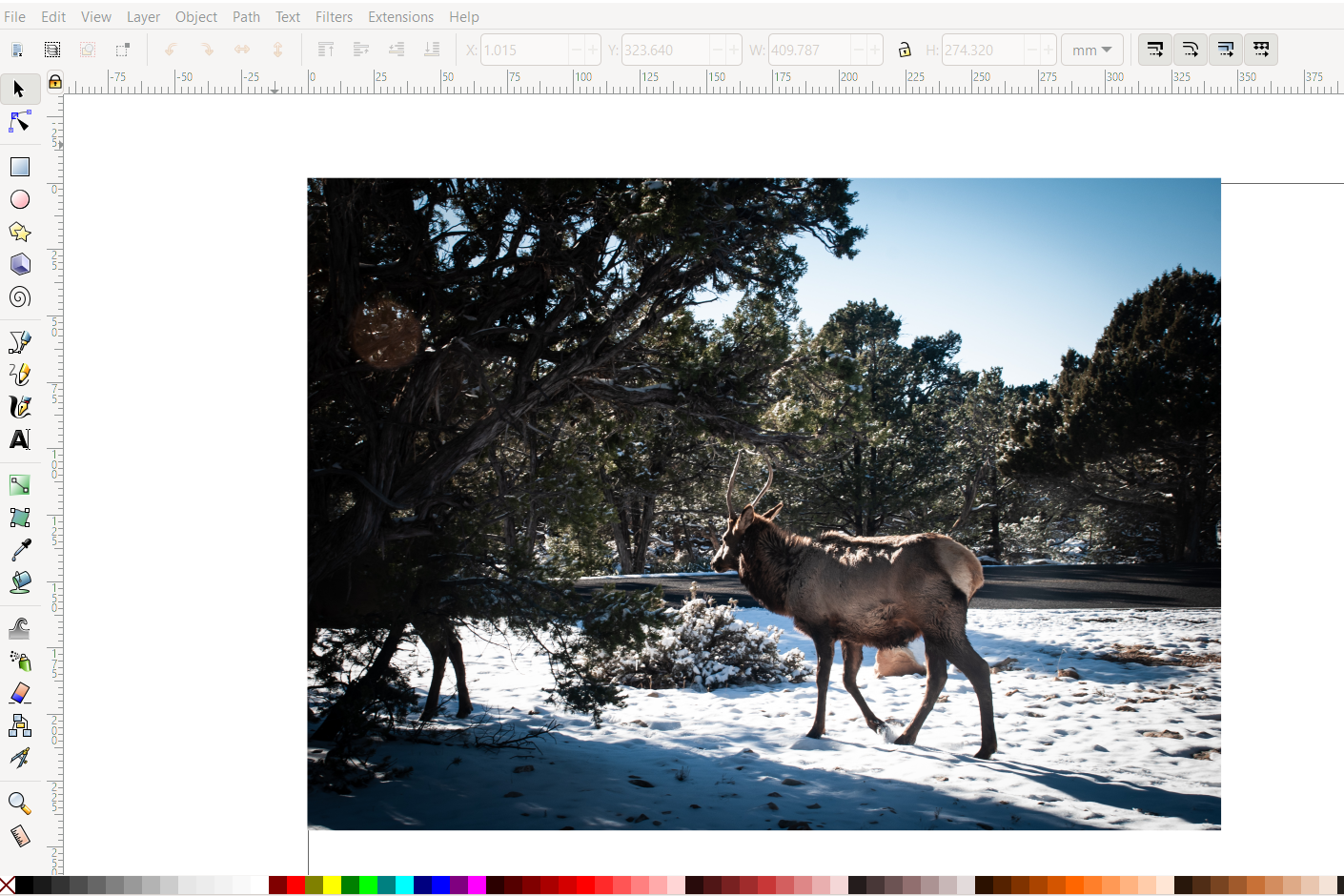
Task: Open the Path menu
Action: coord(246,16)
